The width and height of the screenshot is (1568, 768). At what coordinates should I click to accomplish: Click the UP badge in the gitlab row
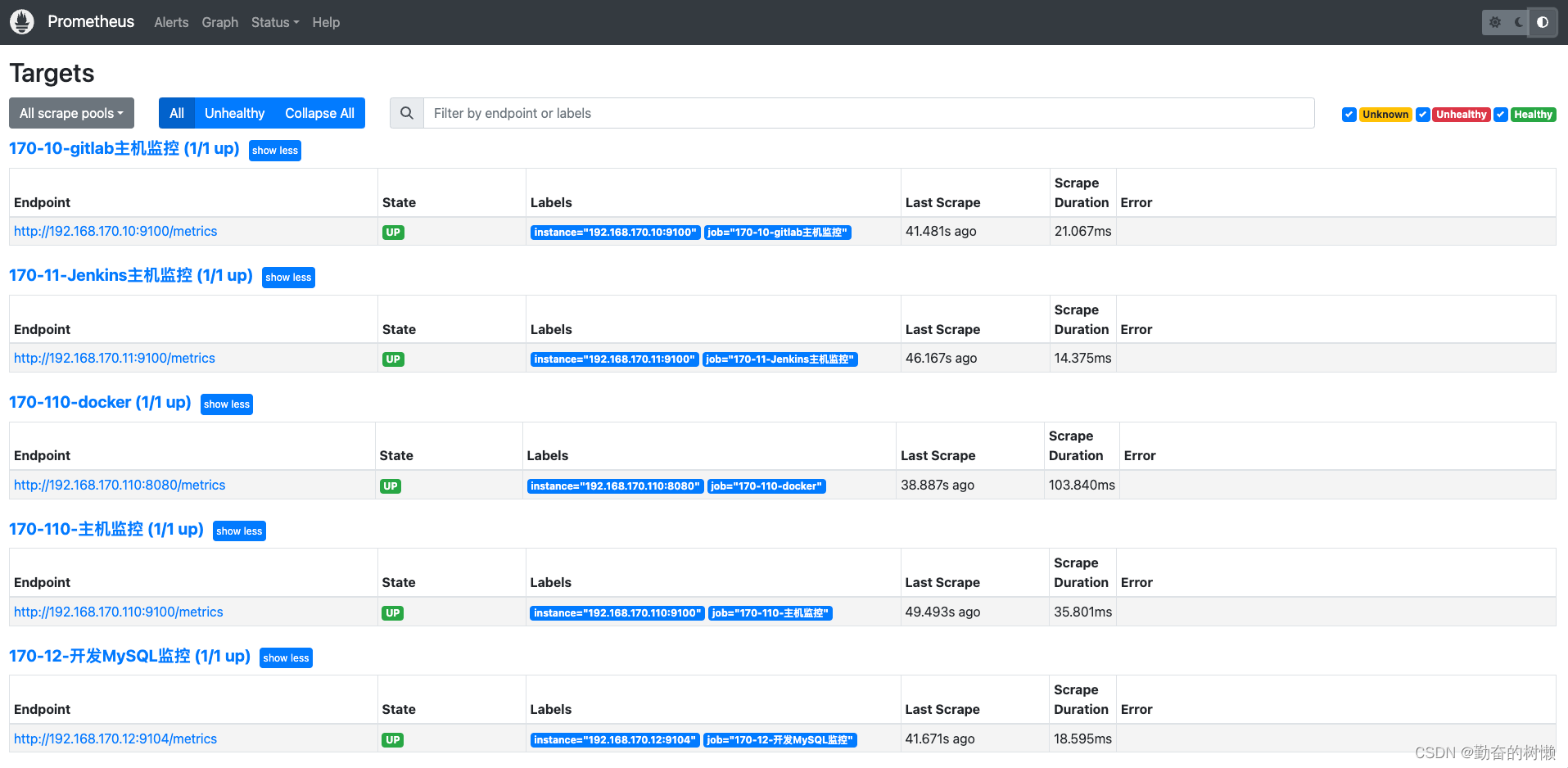393,233
